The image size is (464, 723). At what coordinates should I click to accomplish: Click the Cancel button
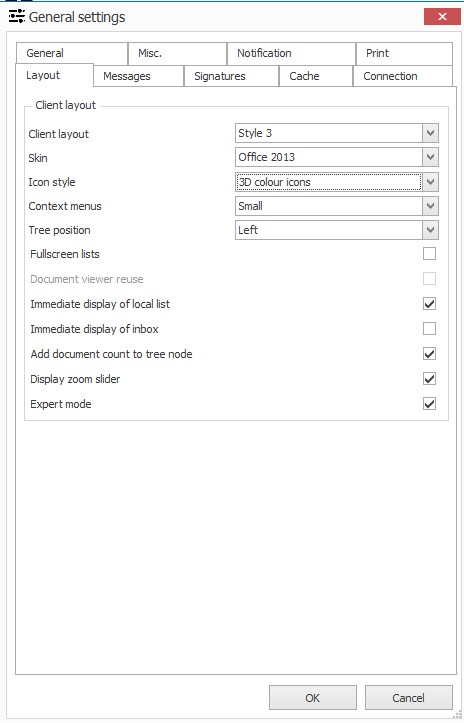click(409, 698)
